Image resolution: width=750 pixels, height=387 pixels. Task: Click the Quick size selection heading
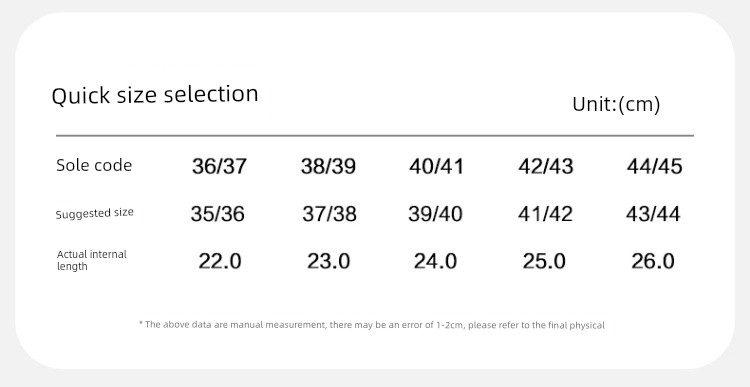[155, 95]
